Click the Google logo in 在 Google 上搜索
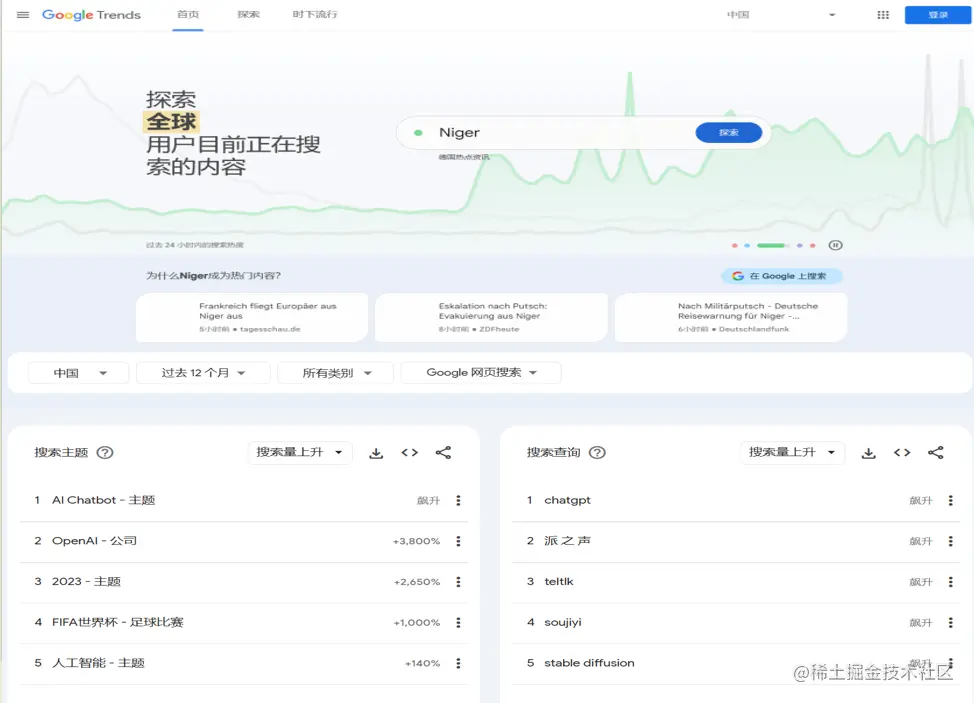The width and height of the screenshot is (974, 703). click(x=737, y=276)
